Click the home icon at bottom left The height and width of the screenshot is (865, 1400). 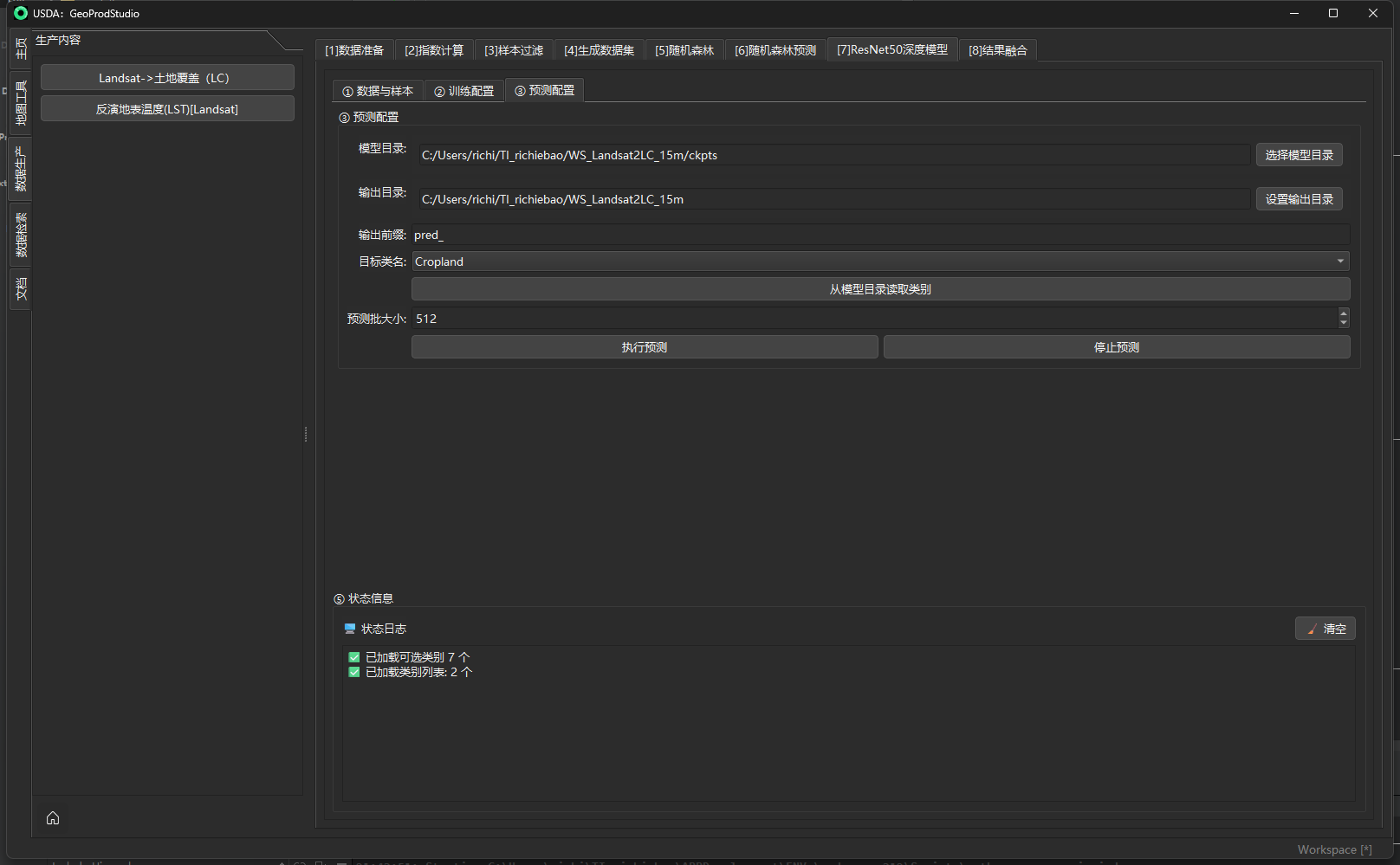pyautogui.click(x=53, y=818)
